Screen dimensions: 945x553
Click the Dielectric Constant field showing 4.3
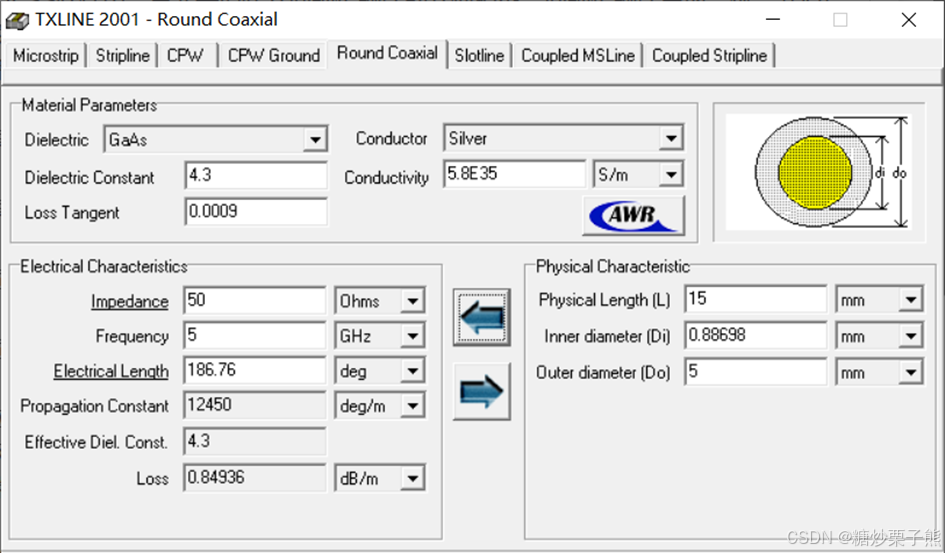click(x=256, y=176)
